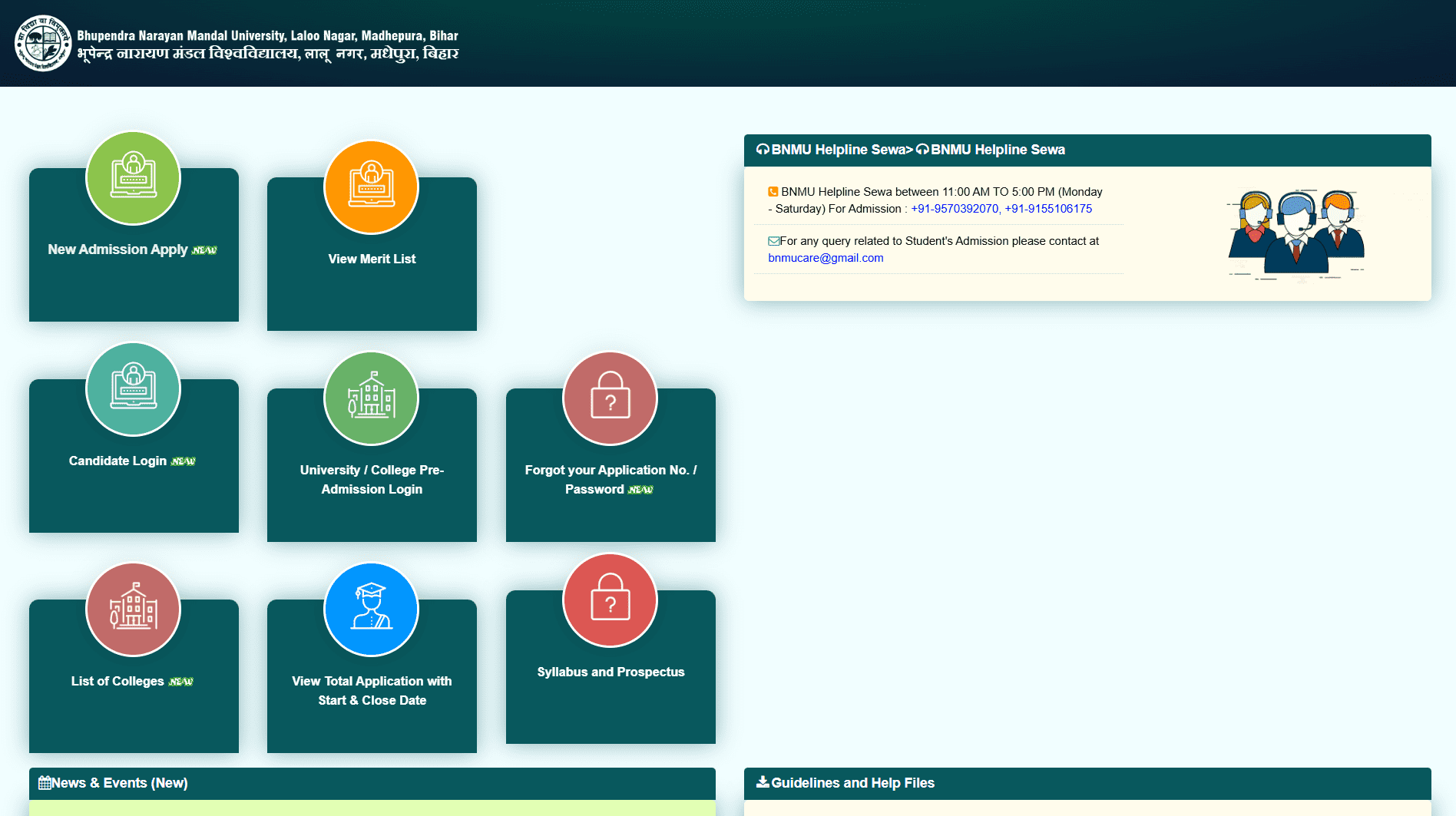The width and height of the screenshot is (1456, 816).
Task: Open the List of Colleges building icon
Action: tap(133, 610)
